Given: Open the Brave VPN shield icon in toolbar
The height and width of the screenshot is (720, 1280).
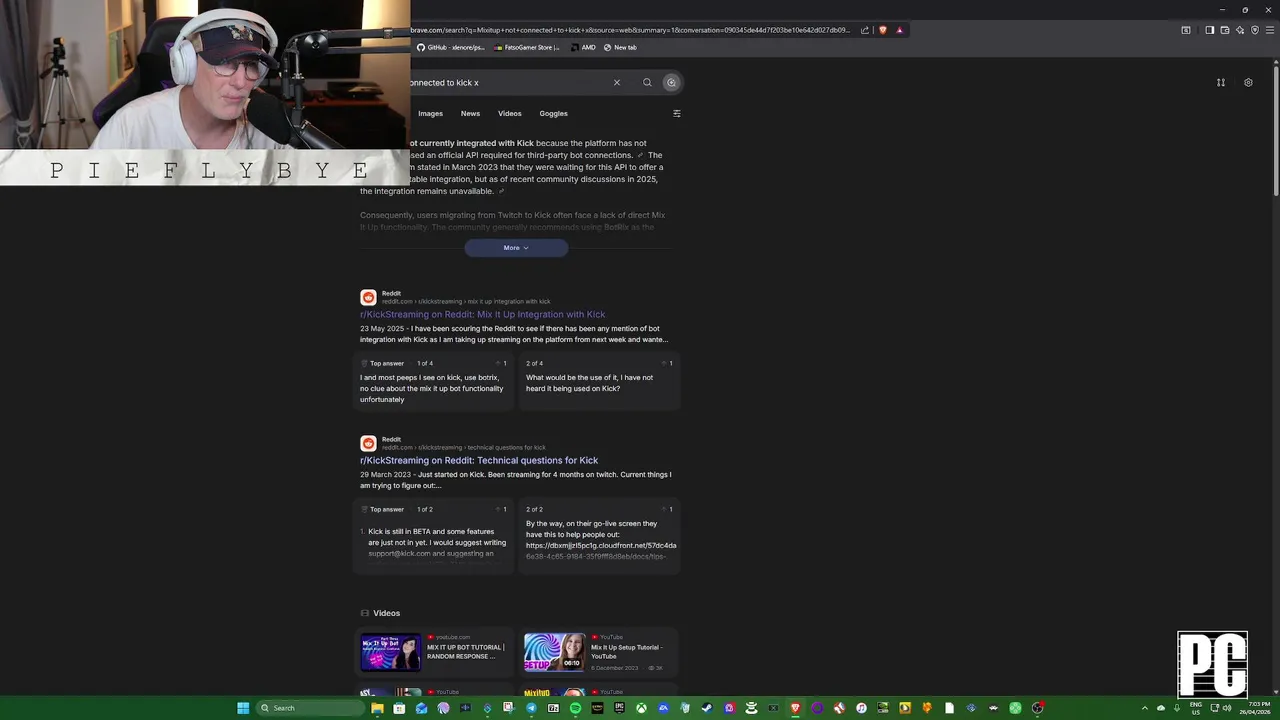Looking at the screenshot, I should tap(1255, 30).
